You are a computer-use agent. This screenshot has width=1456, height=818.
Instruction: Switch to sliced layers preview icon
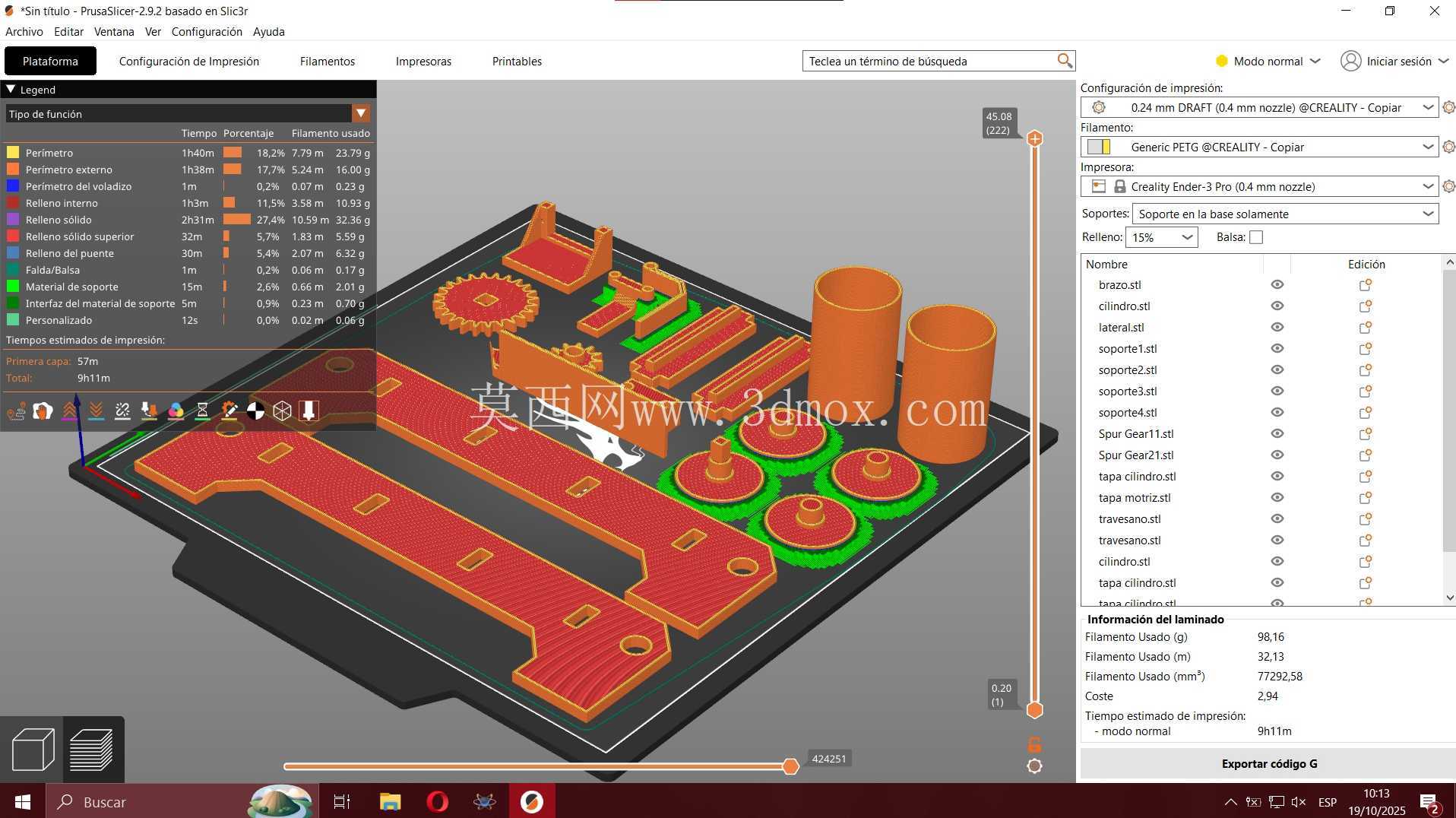(x=92, y=750)
